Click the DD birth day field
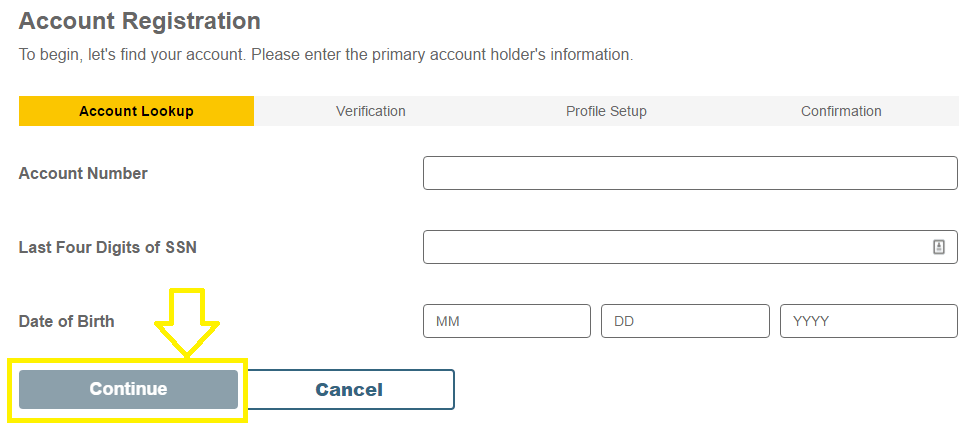979x439 pixels. (685, 322)
